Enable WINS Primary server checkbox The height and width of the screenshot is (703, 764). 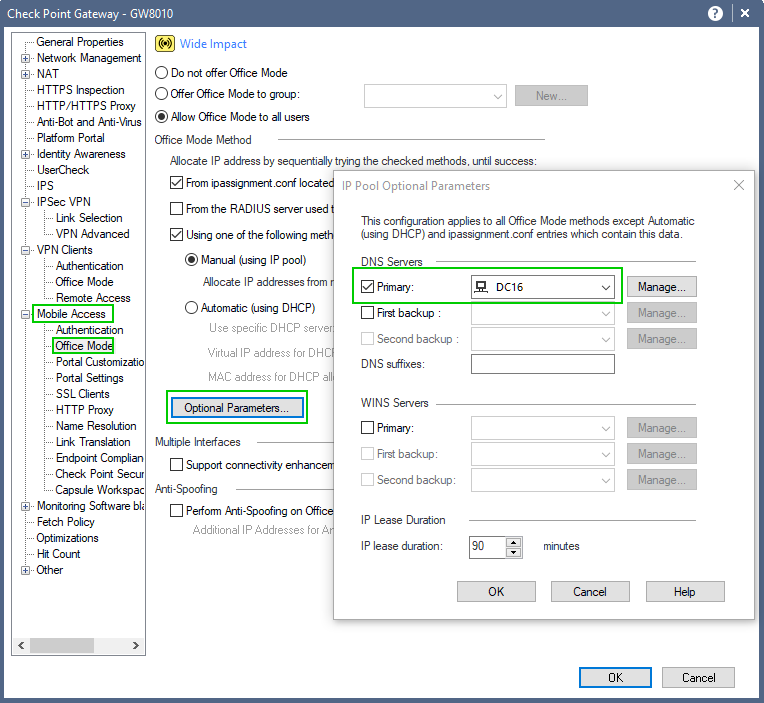pyautogui.click(x=367, y=428)
